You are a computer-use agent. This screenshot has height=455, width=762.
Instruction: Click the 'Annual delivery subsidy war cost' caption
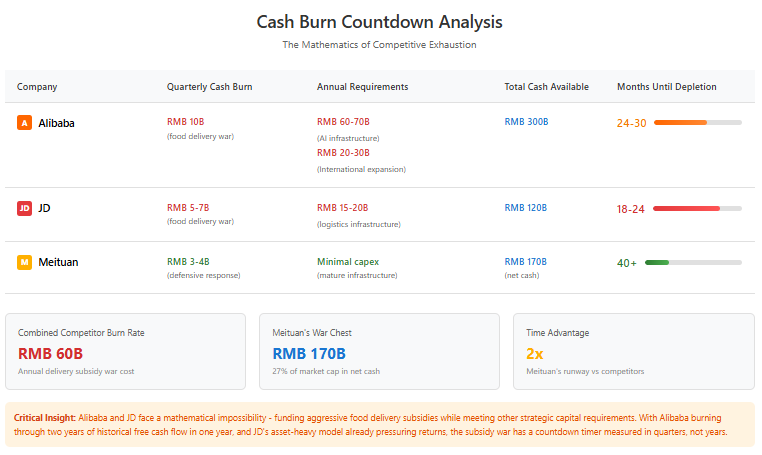pyautogui.click(x=76, y=371)
